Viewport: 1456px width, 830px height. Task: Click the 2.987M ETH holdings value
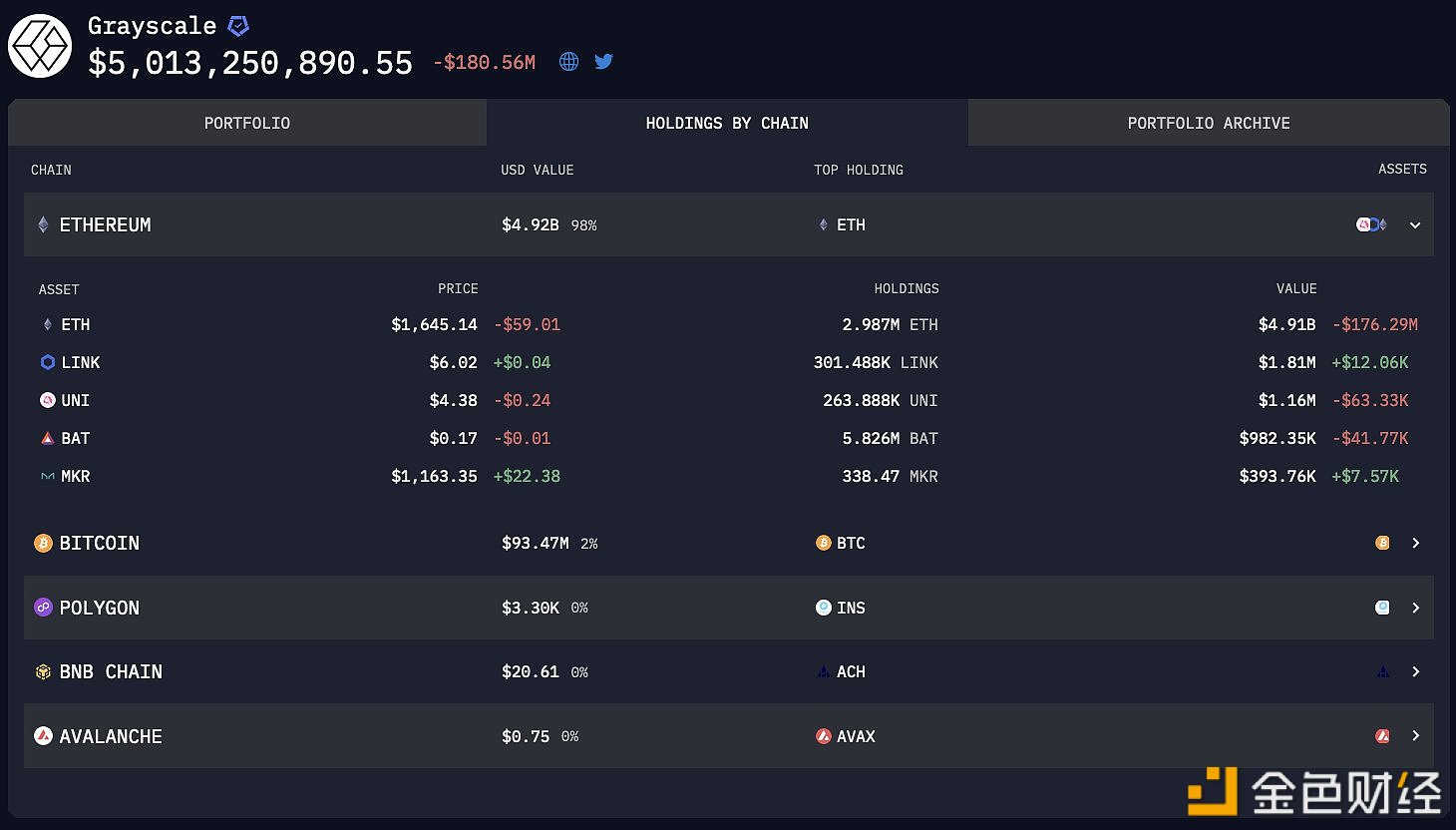click(x=891, y=324)
